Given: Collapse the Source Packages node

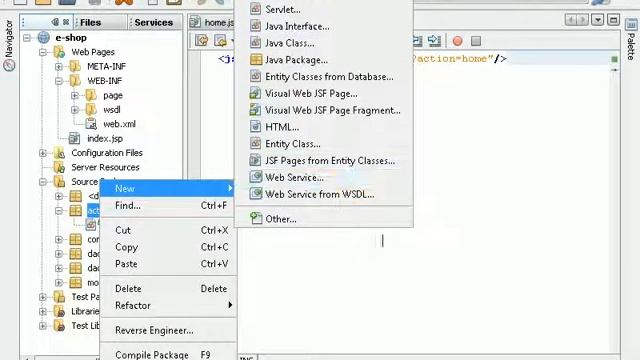Looking at the screenshot, I should [x=42, y=182].
